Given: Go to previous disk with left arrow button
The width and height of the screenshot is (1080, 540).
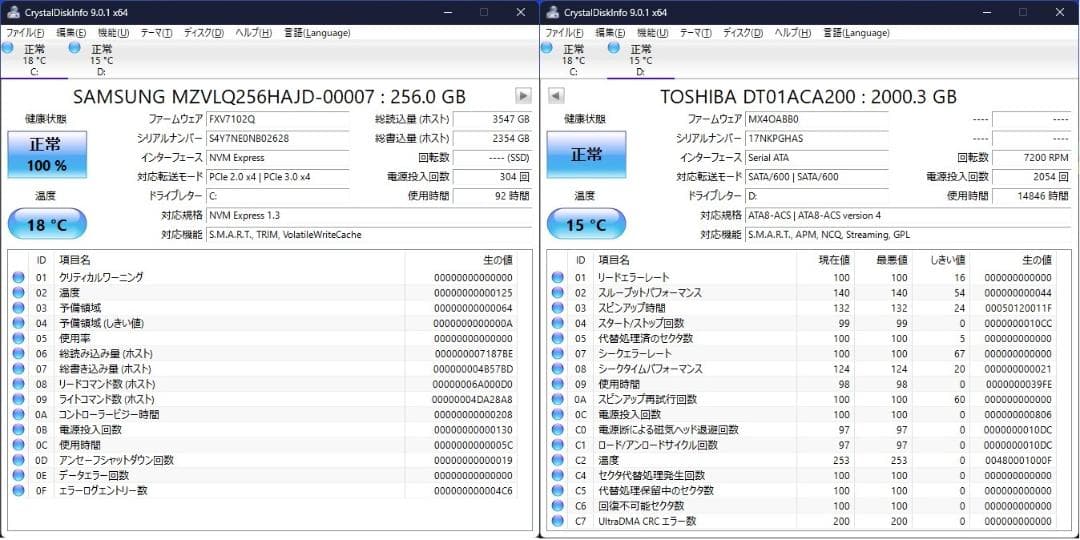Looking at the screenshot, I should click(x=557, y=96).
